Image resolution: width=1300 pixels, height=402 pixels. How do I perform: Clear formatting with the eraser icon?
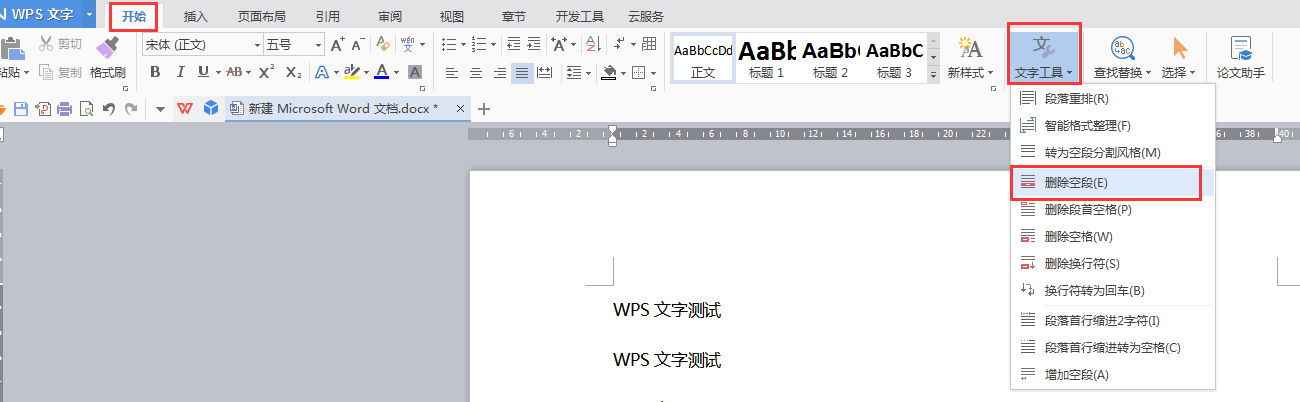(383, 44)
